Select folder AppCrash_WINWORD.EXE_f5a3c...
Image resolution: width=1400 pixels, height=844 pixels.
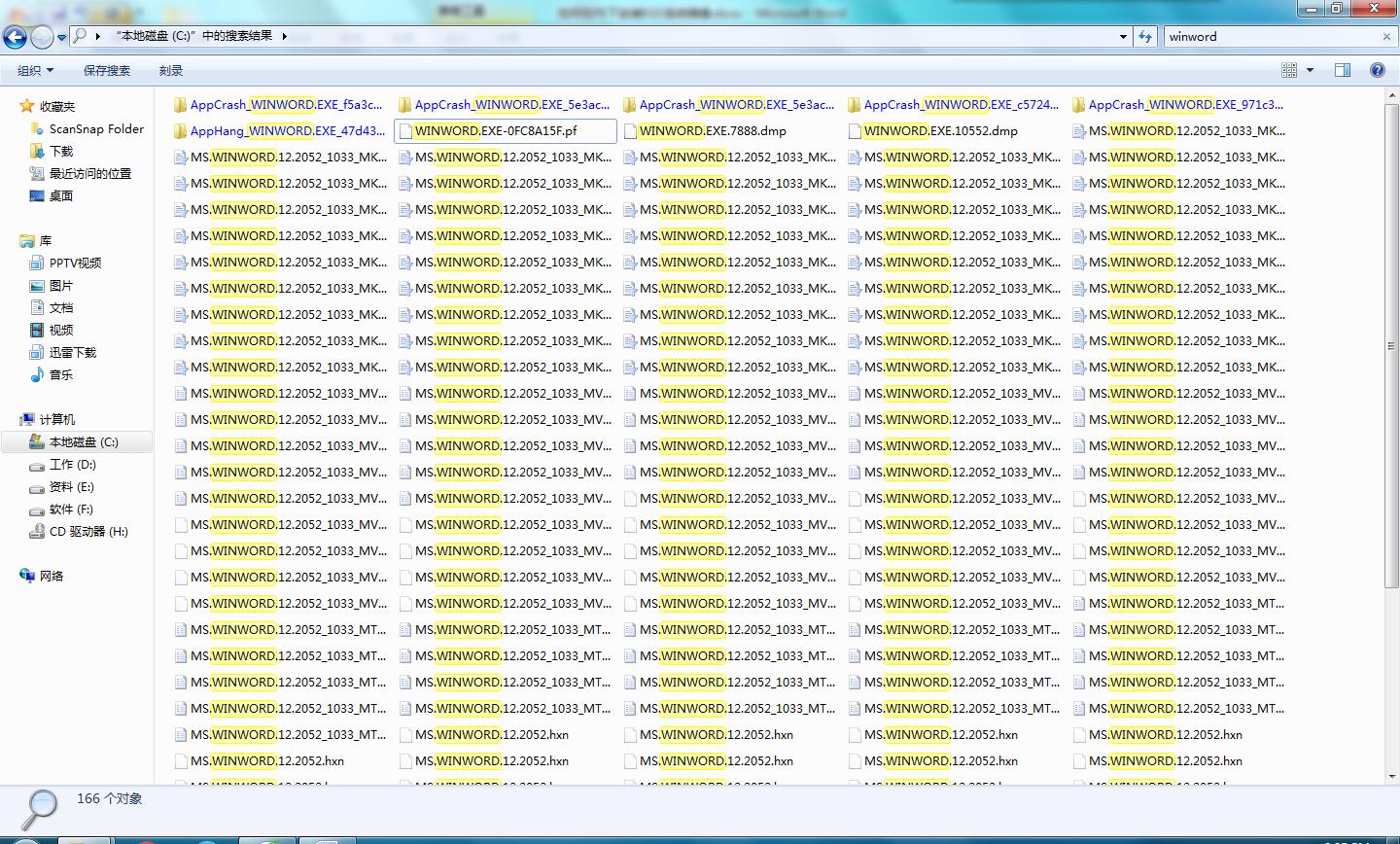point(278,104)
